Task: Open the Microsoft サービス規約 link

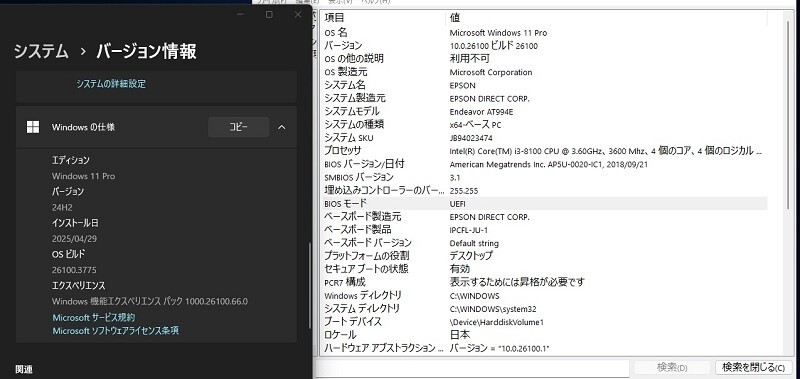Action: click(x=93, y=317)
